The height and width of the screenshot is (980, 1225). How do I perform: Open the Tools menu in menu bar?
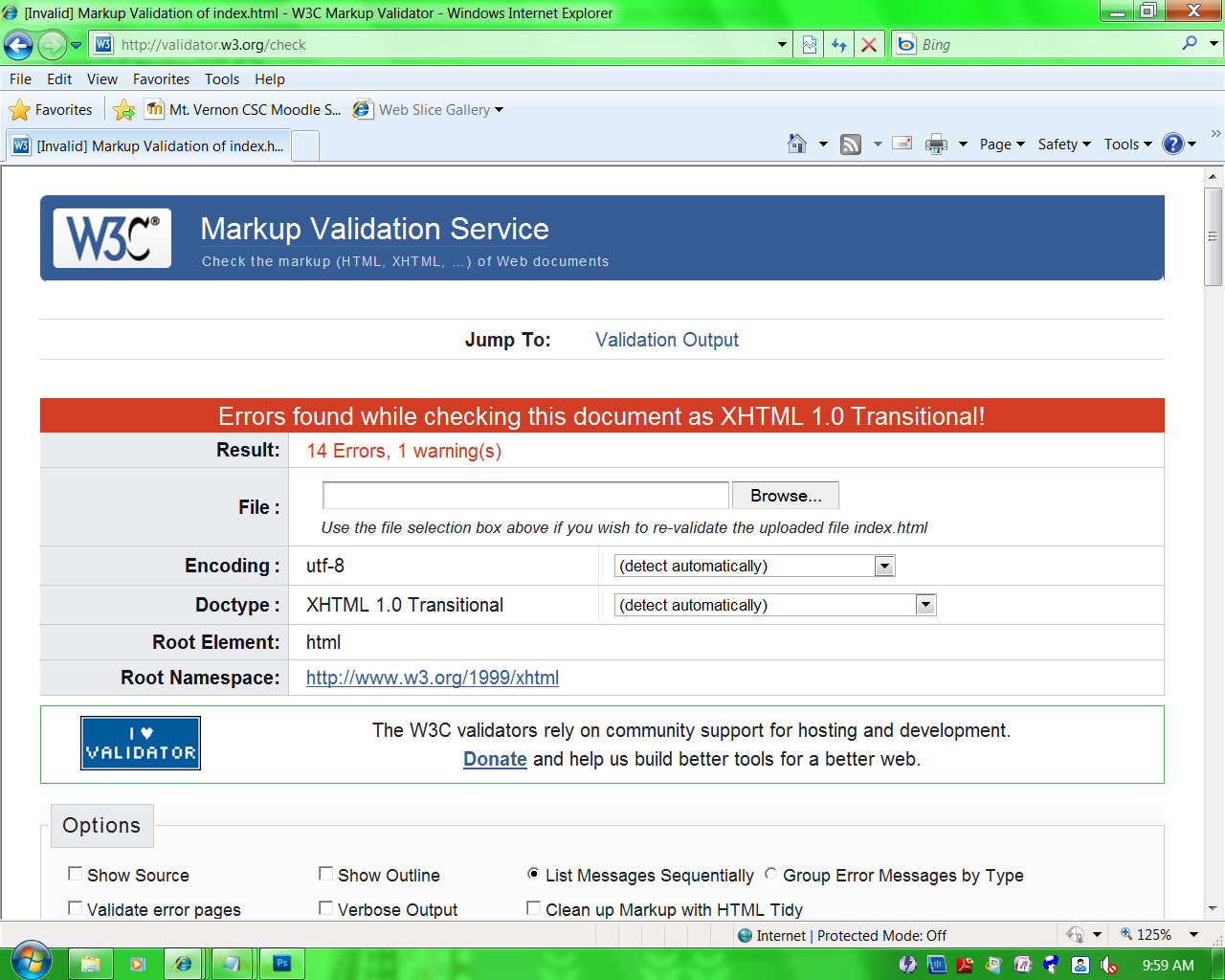221,79
